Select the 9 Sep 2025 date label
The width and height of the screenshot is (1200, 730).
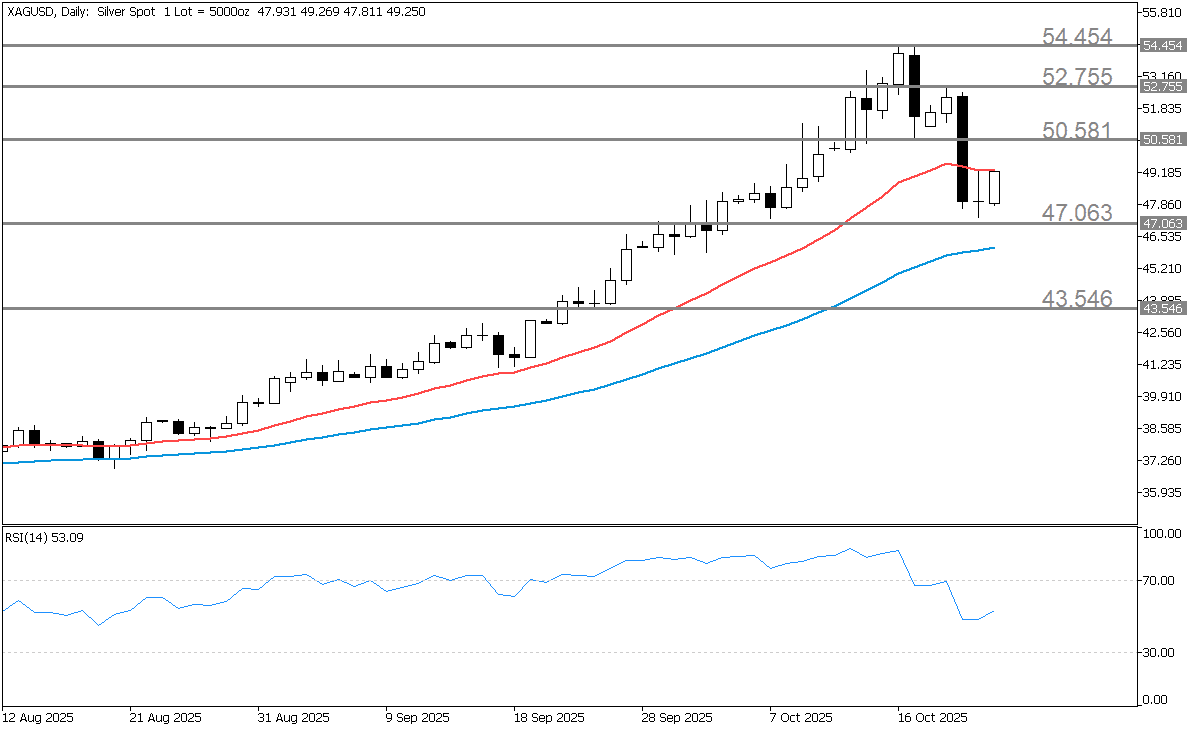coord(418,718)
